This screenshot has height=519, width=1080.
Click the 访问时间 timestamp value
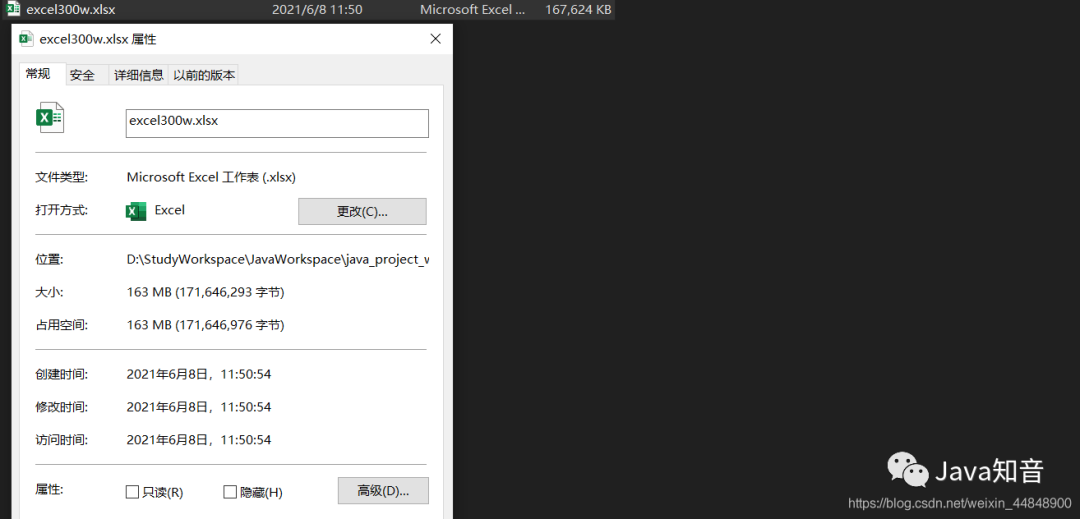(199, 440)
